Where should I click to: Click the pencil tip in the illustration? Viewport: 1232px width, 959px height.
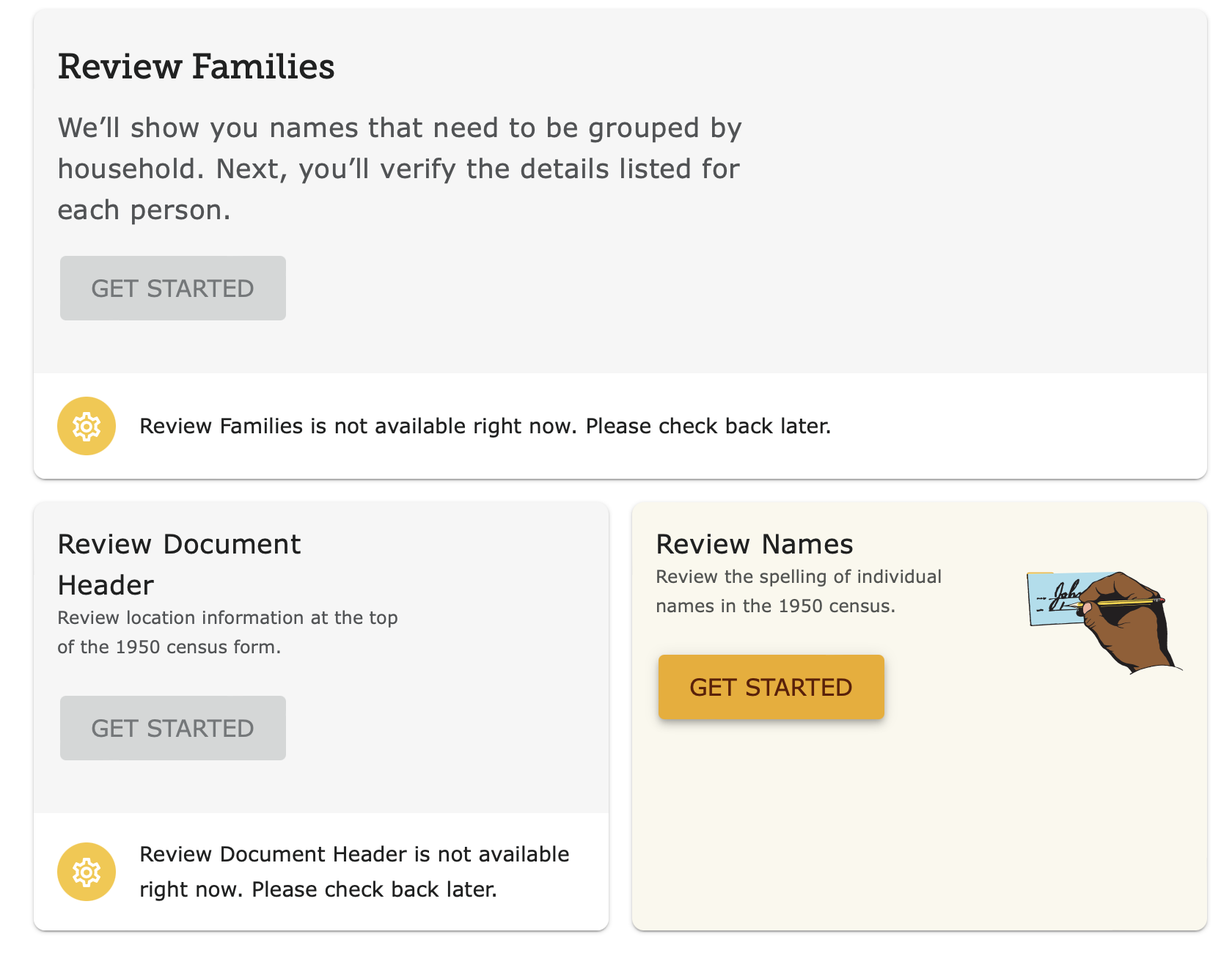click(1078, 606)
